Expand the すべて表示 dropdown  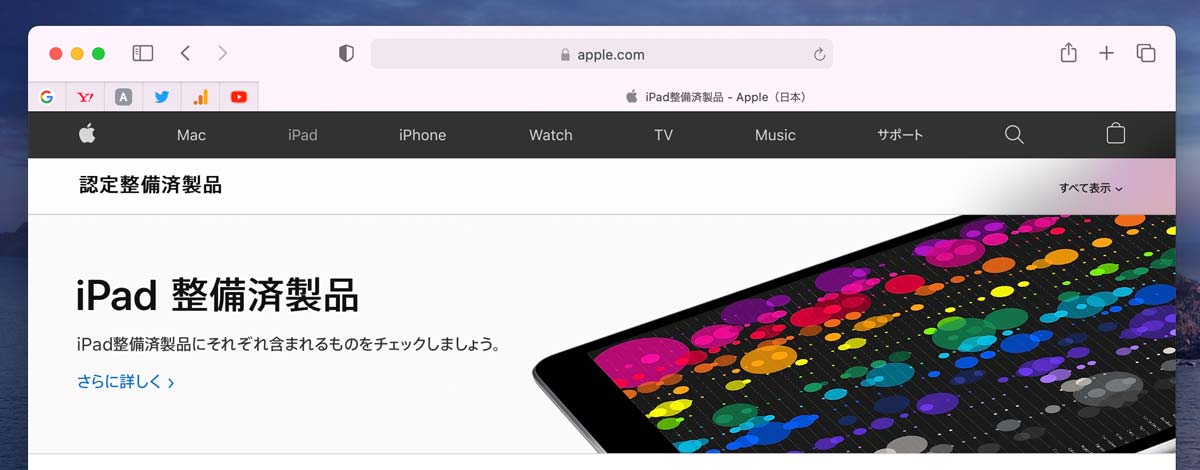pyautogui.click(x=1091, y=188)
